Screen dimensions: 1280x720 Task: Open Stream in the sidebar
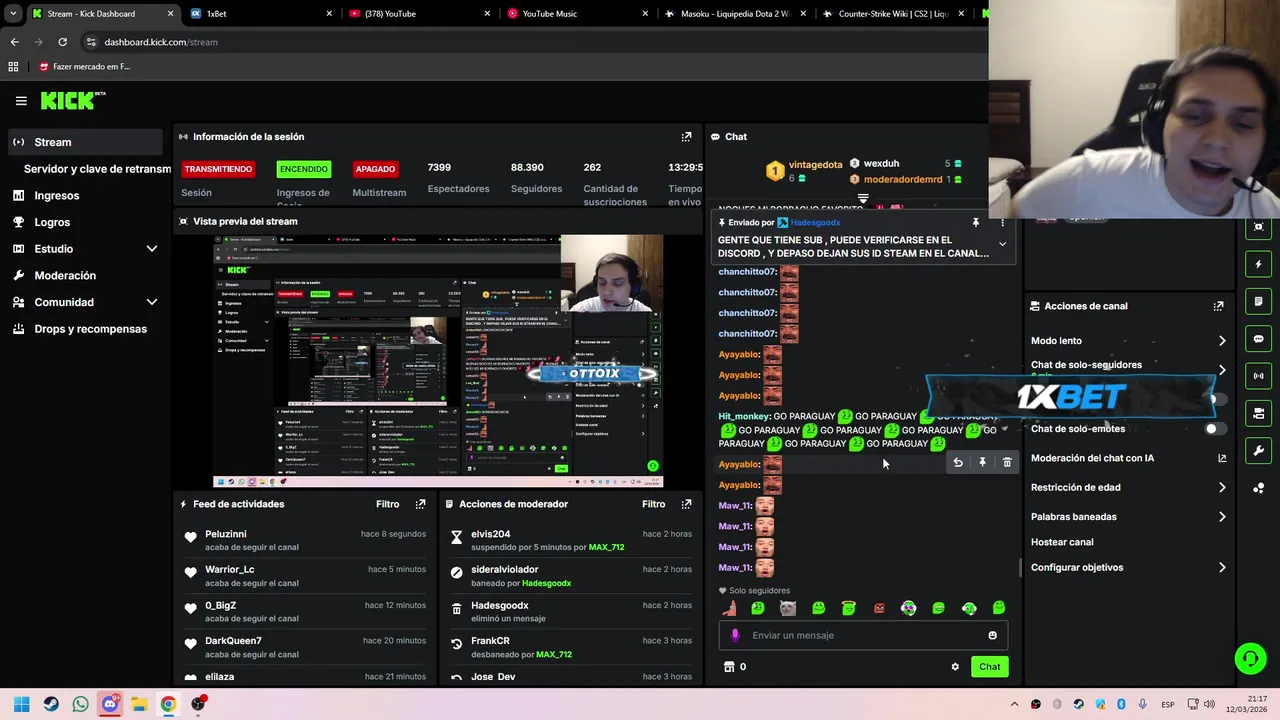coord(84,142)
